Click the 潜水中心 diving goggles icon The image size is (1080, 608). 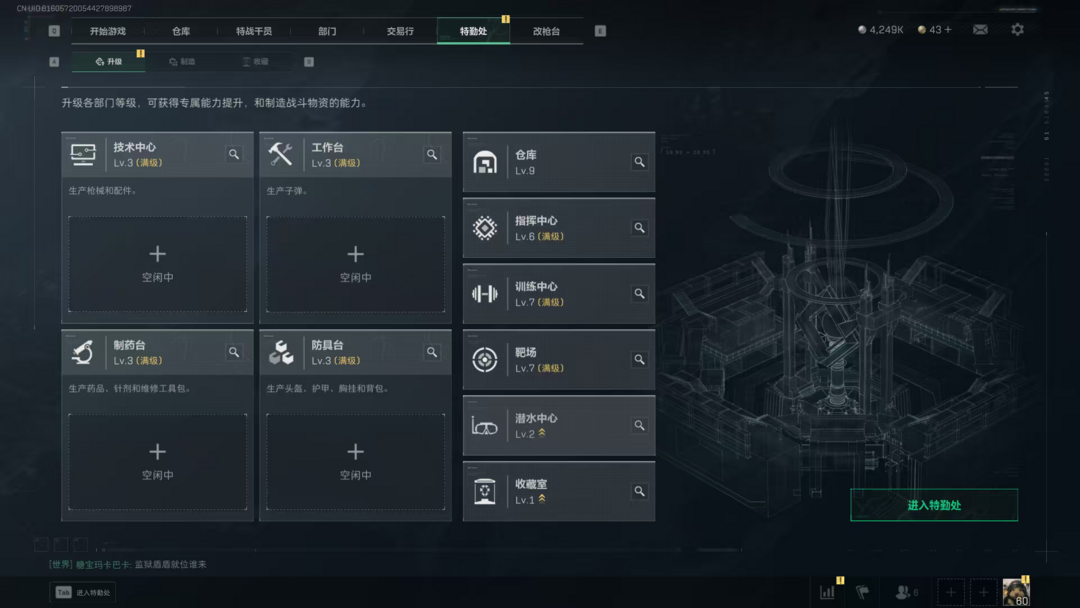[x=484, y=426]
